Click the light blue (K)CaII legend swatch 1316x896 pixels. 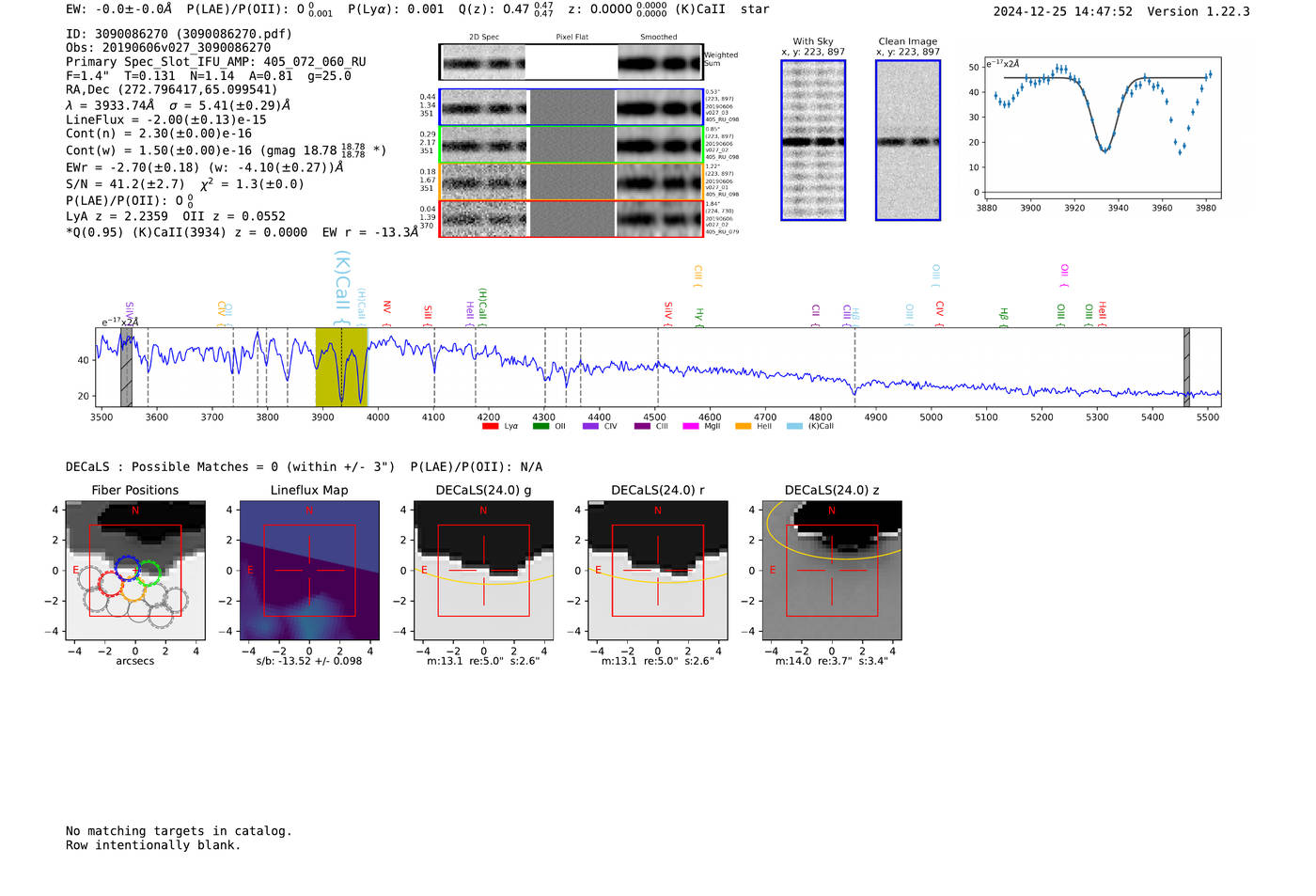795,426
